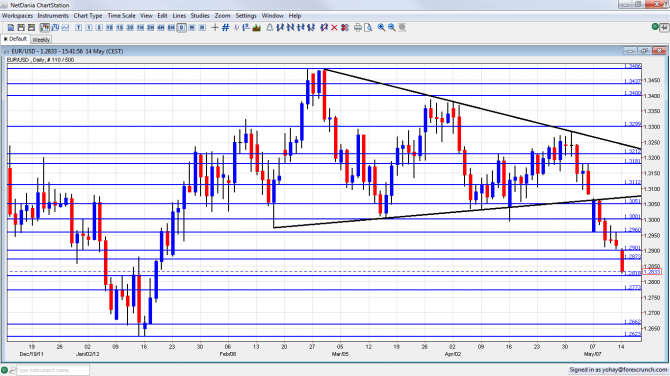The height and width of the screenshot is (376, 670).
Task: Type in the instrument name search field
Action: click(x=53, y=370)
